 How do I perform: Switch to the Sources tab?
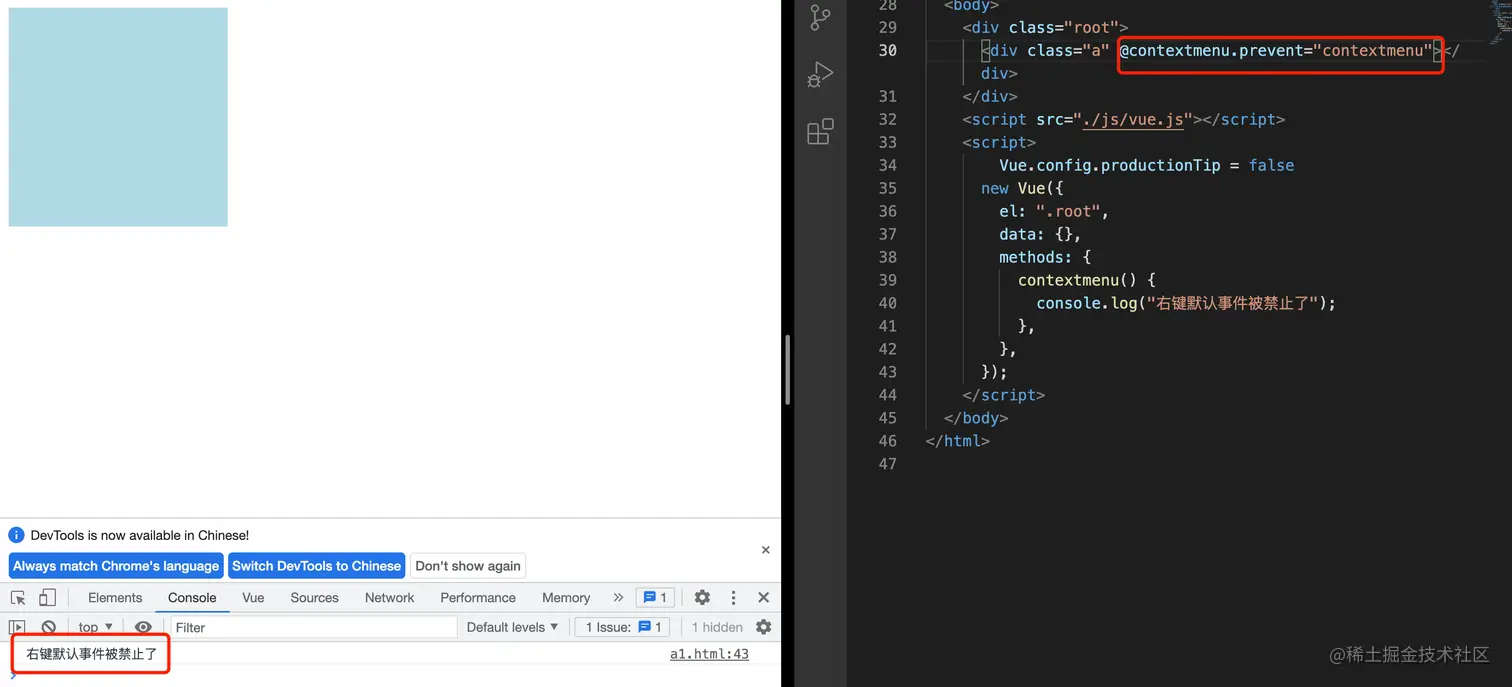[314, 597]
